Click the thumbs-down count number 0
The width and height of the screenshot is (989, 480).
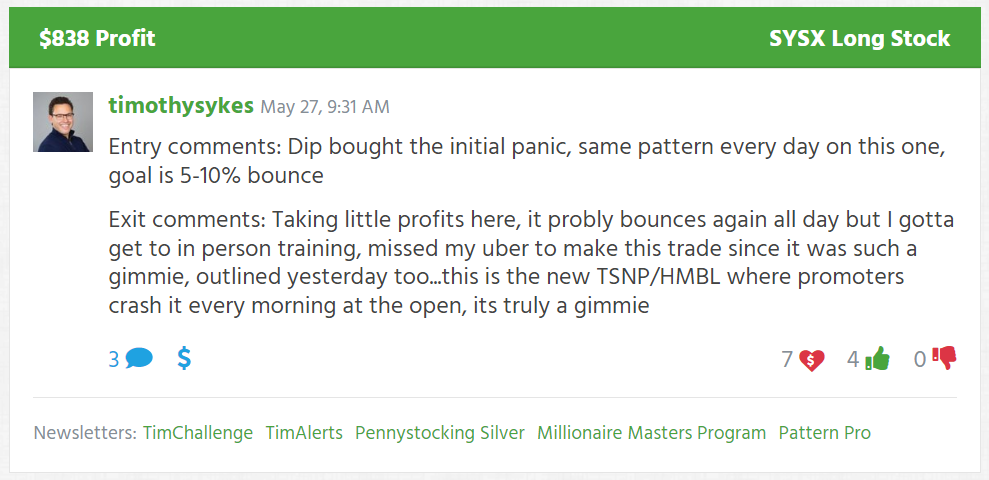(x=920, y=360)
